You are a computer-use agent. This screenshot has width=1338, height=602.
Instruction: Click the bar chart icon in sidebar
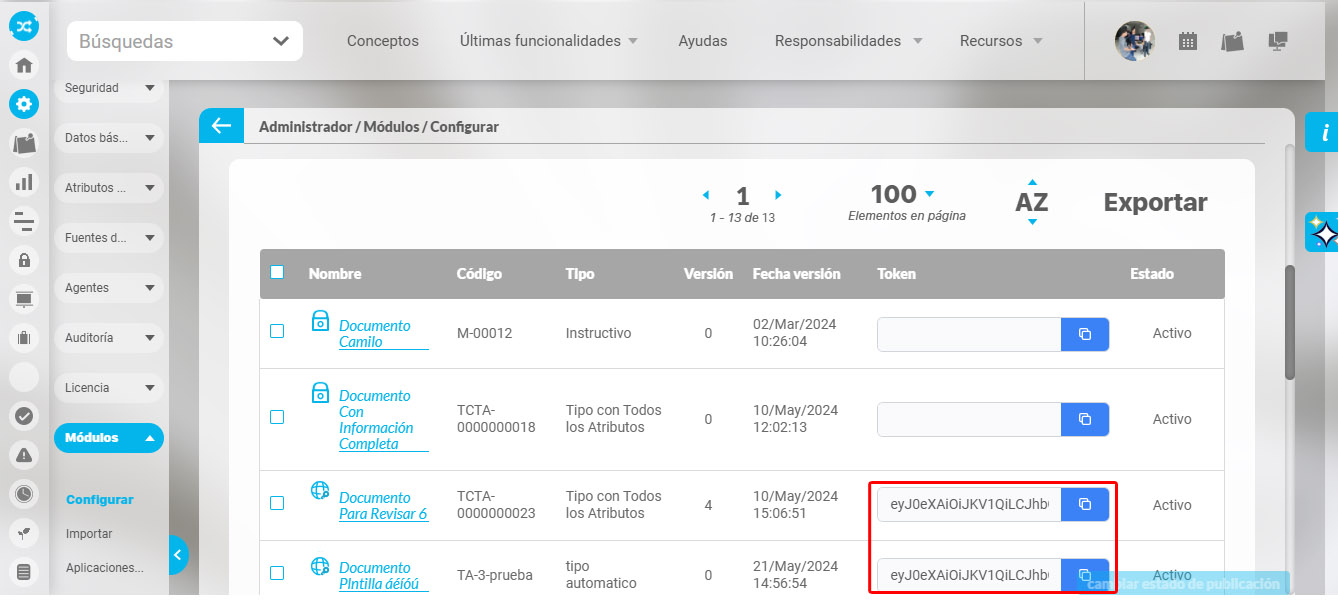pos(24,182)
